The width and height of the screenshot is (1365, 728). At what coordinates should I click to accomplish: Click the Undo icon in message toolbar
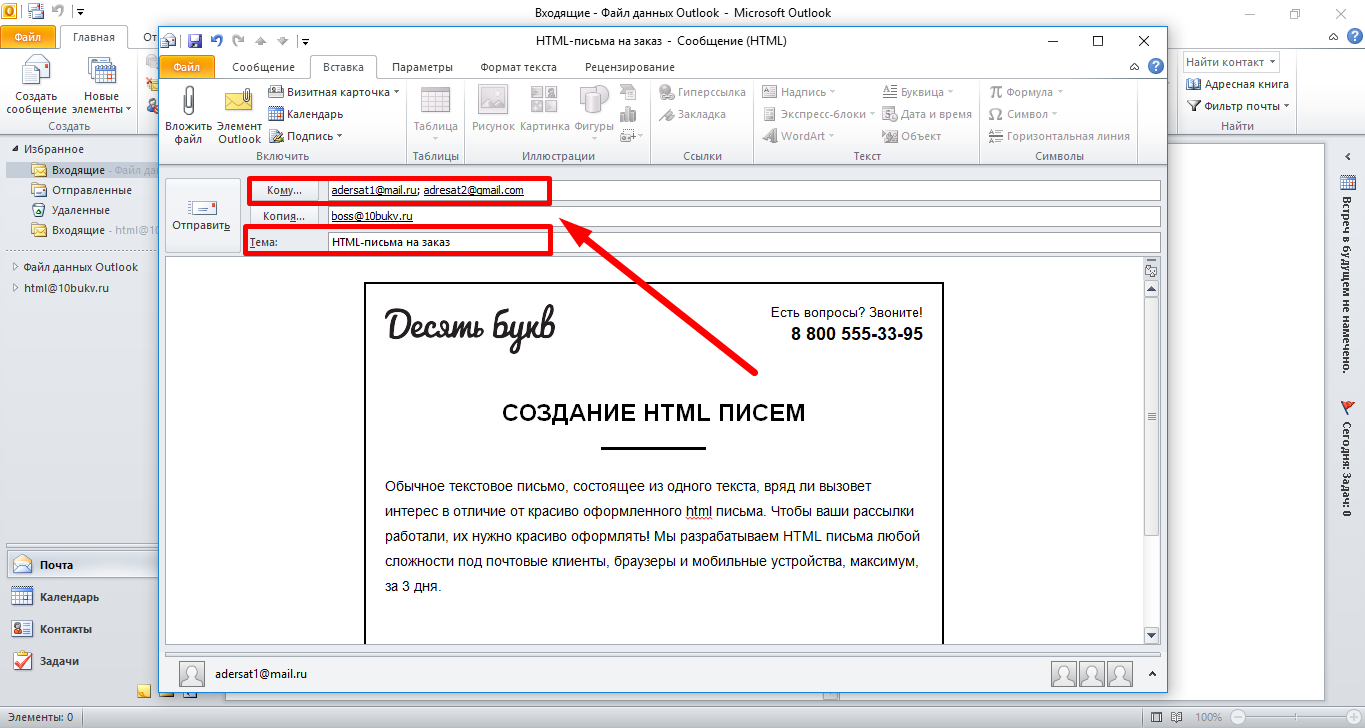(216, 41)
